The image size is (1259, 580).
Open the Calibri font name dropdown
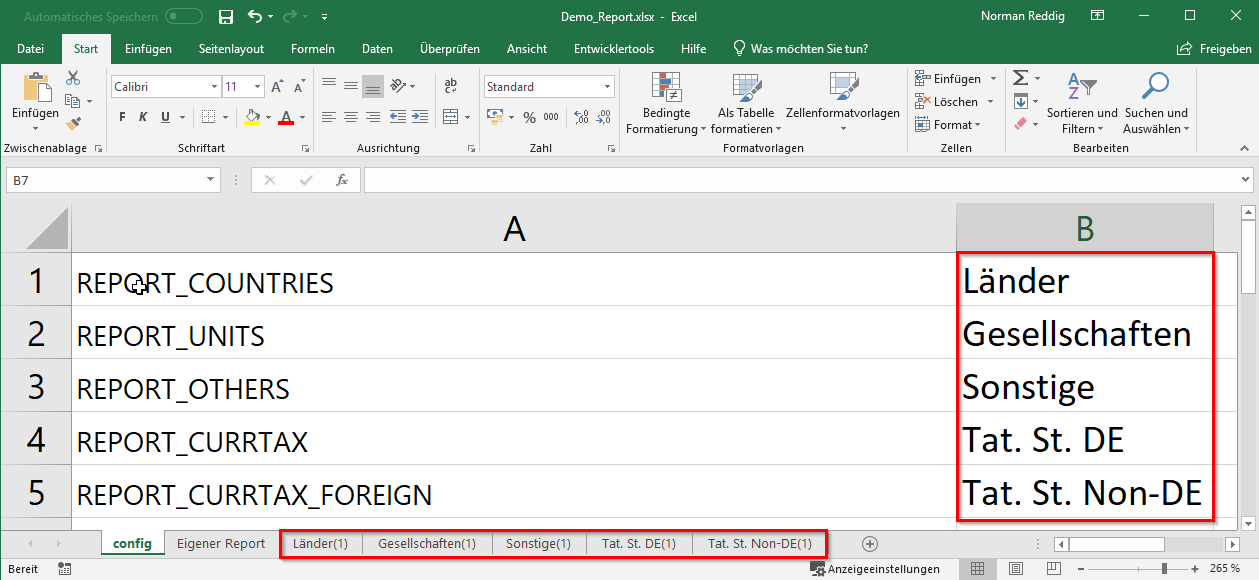coord(214,87)
